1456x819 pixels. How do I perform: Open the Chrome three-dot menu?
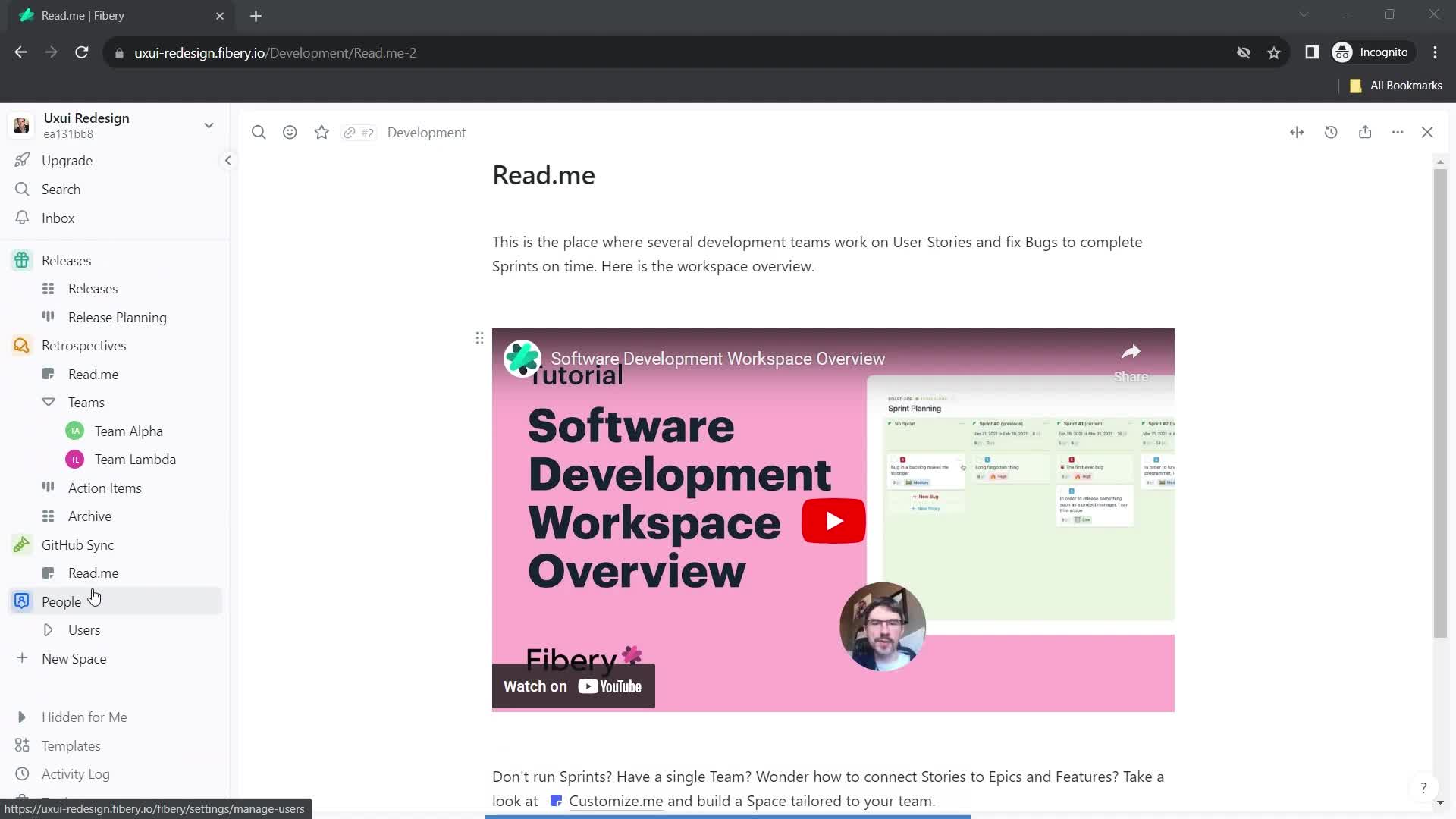click(1435, 52)
